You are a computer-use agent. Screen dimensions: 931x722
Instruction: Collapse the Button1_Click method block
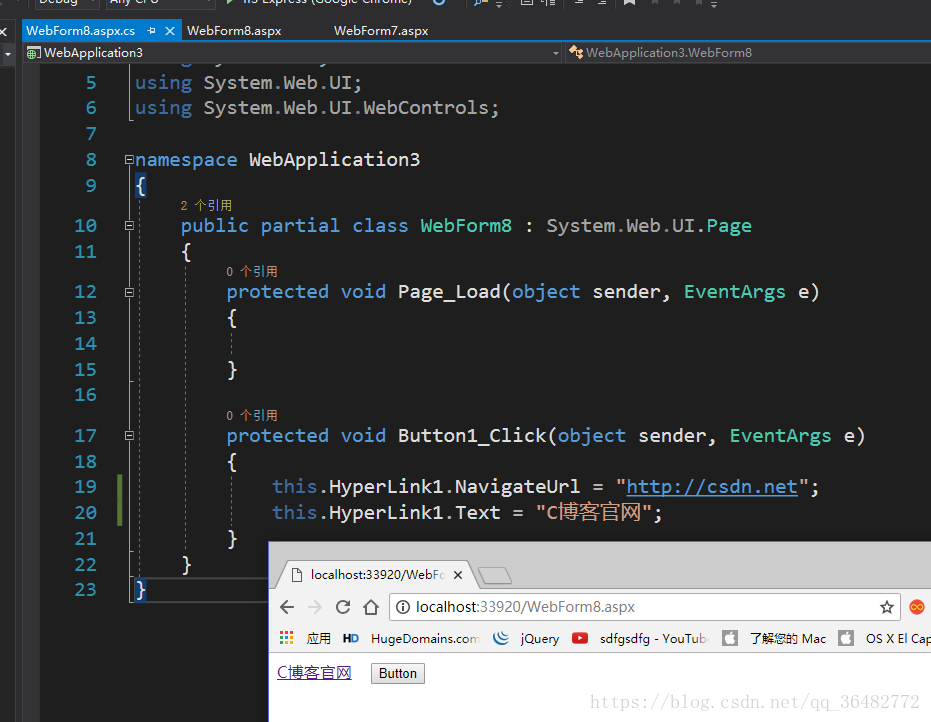click(x=129, y=436)
